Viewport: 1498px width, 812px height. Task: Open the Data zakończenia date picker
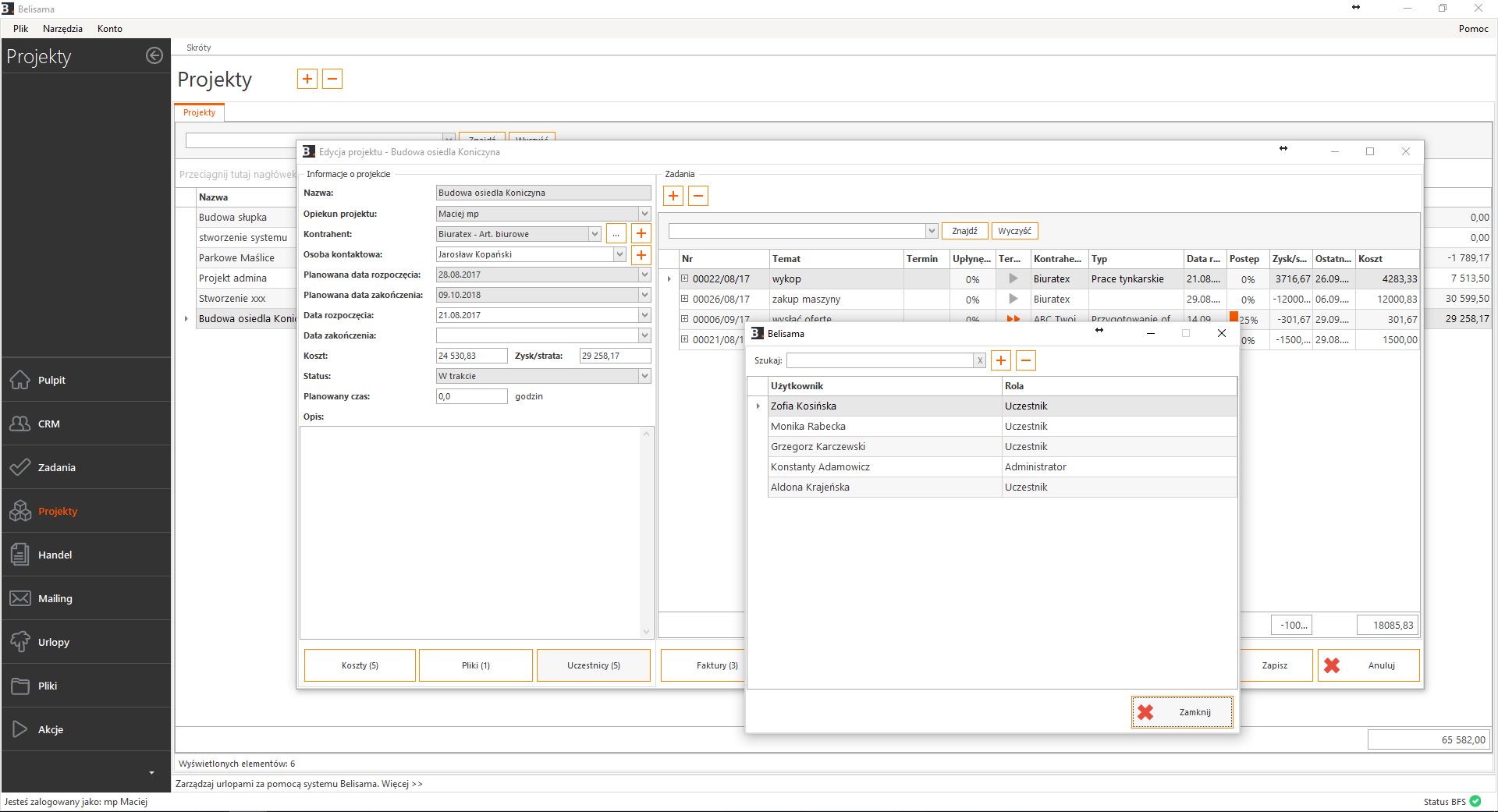click(644, 335)
